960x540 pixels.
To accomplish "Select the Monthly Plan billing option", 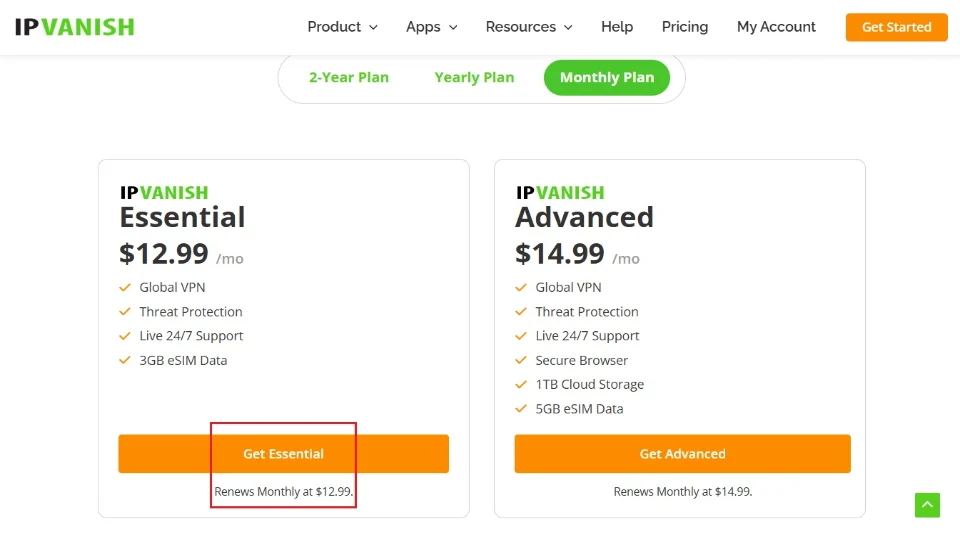I will coord(607,77).
